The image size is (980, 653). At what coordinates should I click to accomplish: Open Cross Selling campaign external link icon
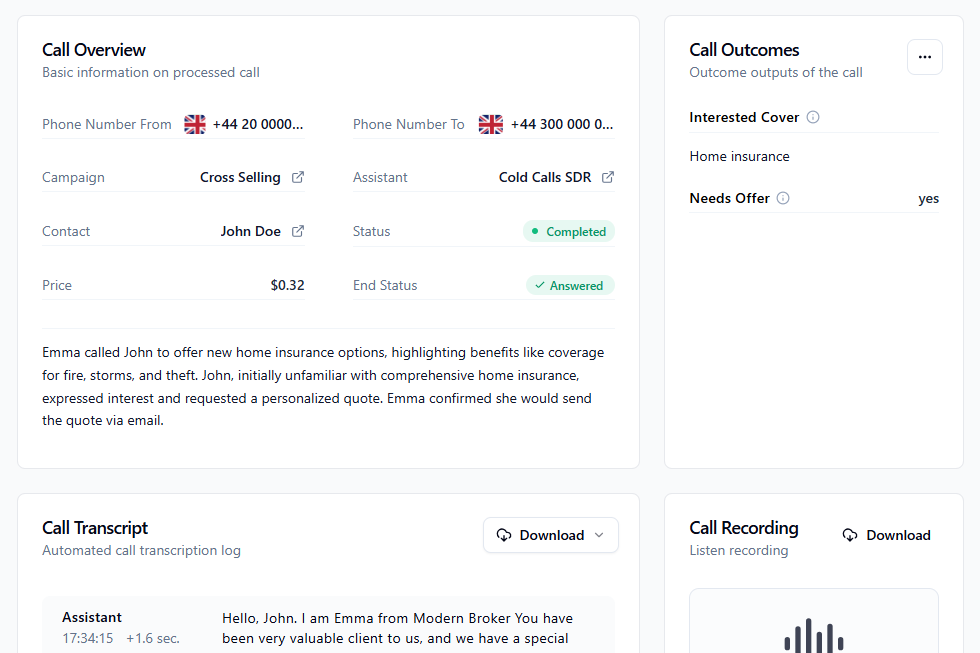[298, 177]
